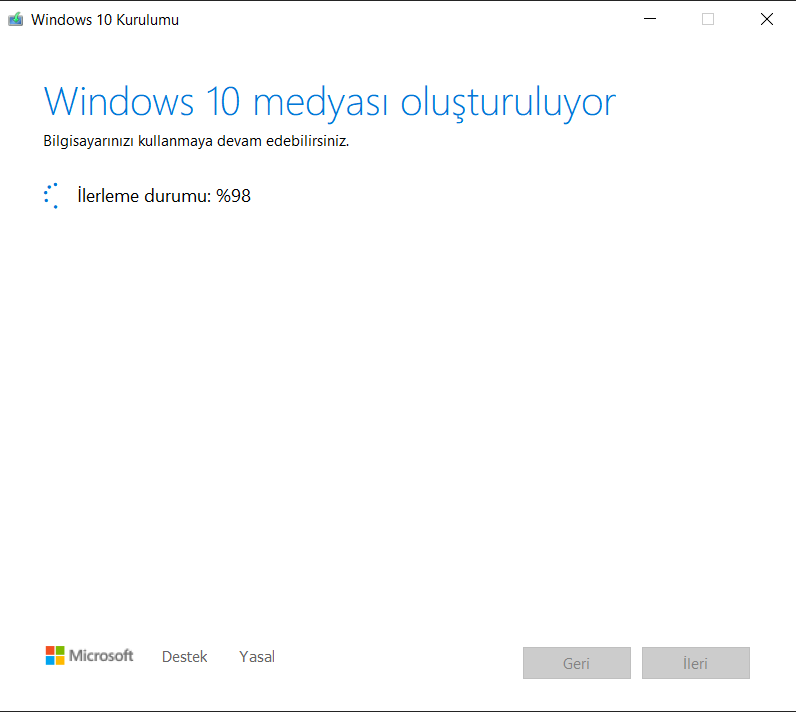Click the İleri button

click(x=695, y=663)
